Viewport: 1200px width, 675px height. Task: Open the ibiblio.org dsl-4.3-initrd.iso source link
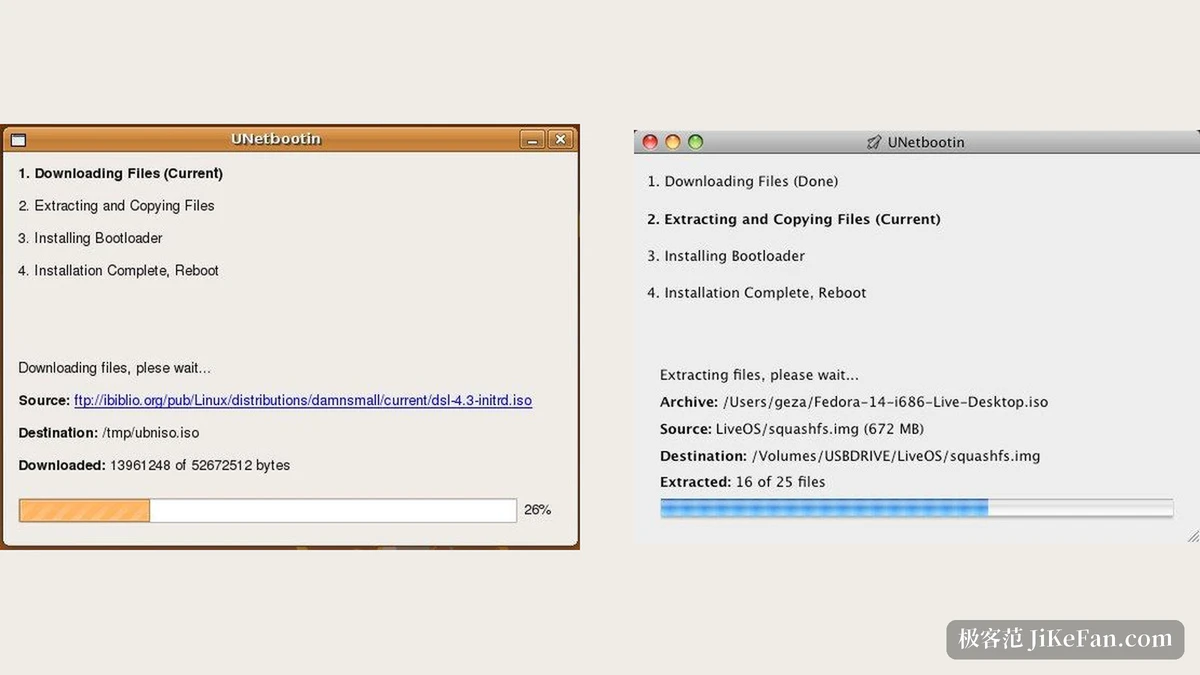(303, 400)
